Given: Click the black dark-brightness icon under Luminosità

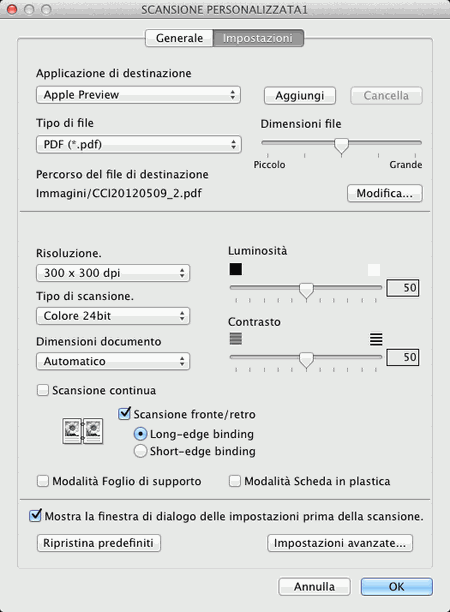Looking at the screenshot, I should click(x=236, y=269).
